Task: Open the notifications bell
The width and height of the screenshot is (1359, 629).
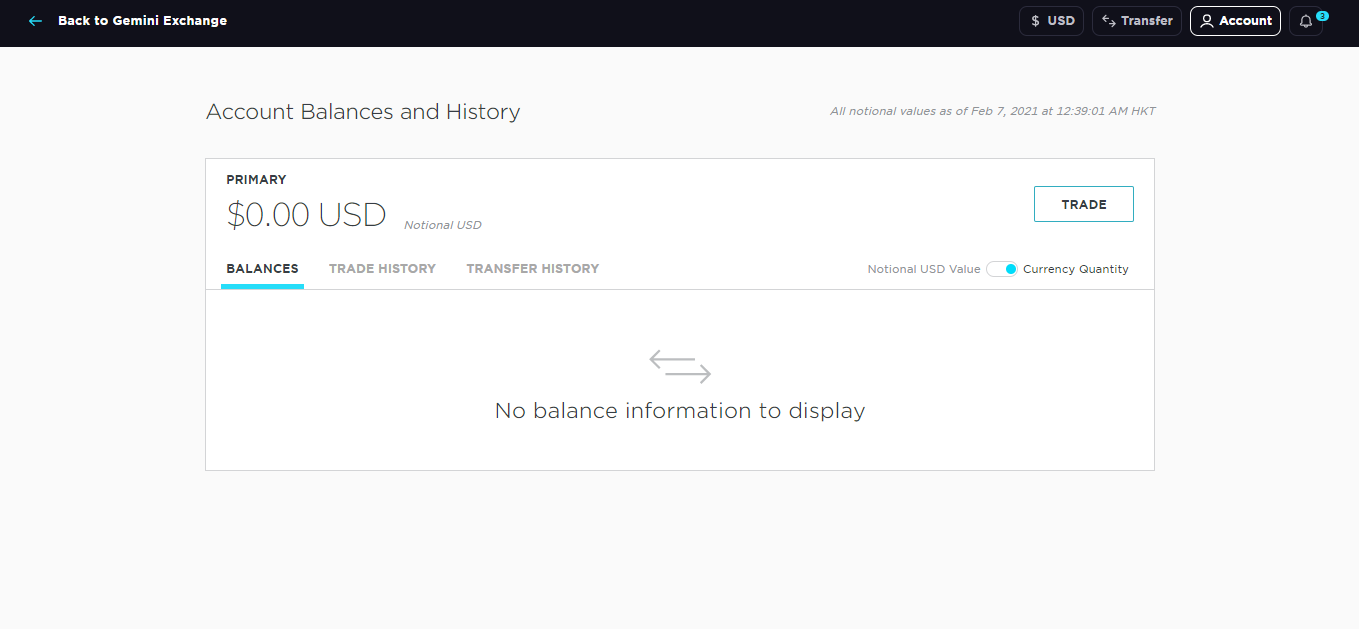Action: click(x=1305, y=22)
